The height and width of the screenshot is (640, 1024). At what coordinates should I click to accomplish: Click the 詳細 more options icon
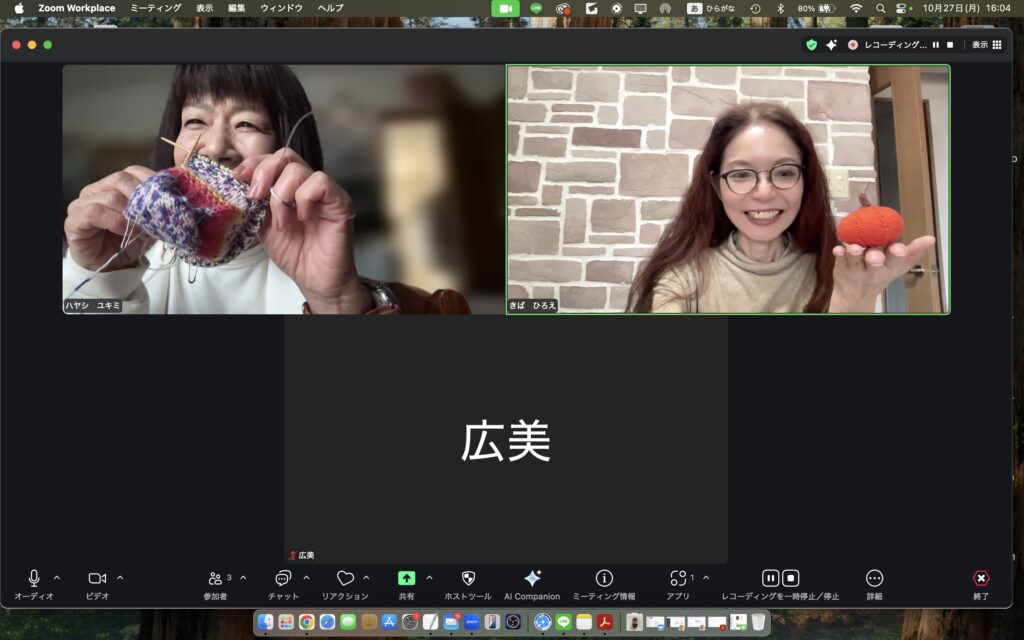(x=874, y=579)
